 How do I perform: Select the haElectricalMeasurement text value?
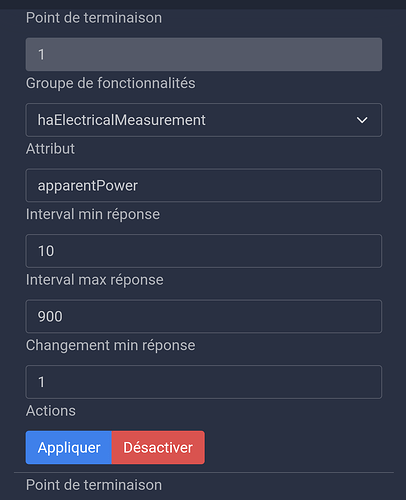(121, 120)
